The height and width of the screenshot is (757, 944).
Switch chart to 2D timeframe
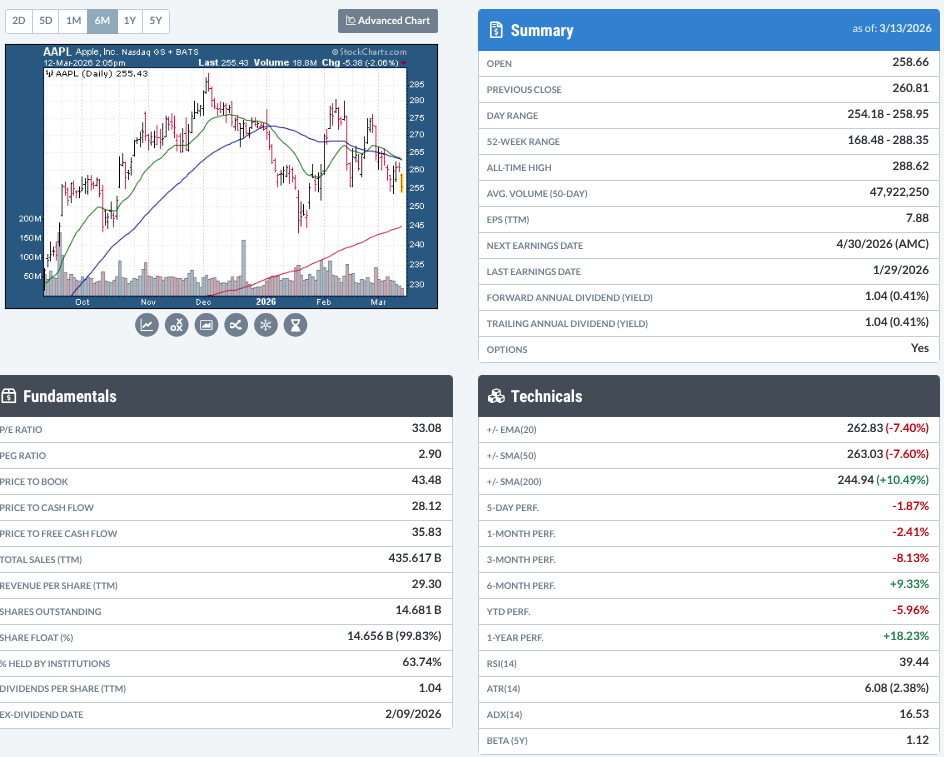tap(19, 21)
